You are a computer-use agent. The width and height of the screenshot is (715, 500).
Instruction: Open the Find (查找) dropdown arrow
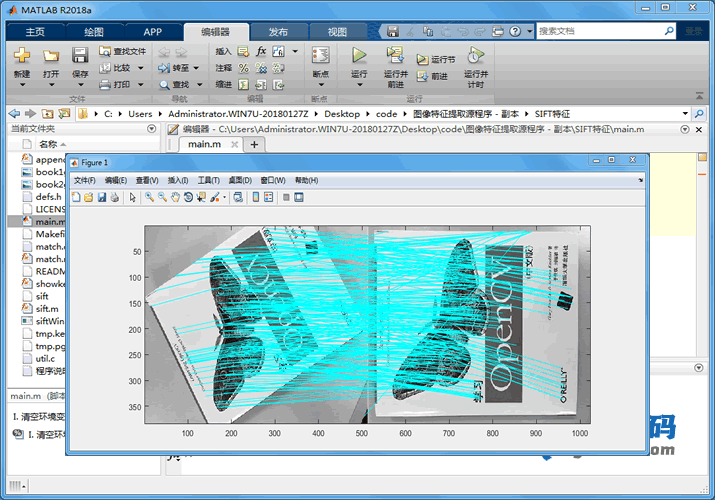[x=200, y=85]
